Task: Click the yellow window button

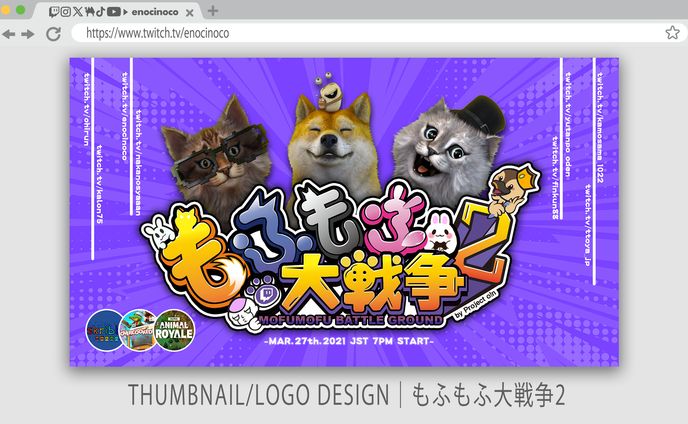Action: click(5, 10)
